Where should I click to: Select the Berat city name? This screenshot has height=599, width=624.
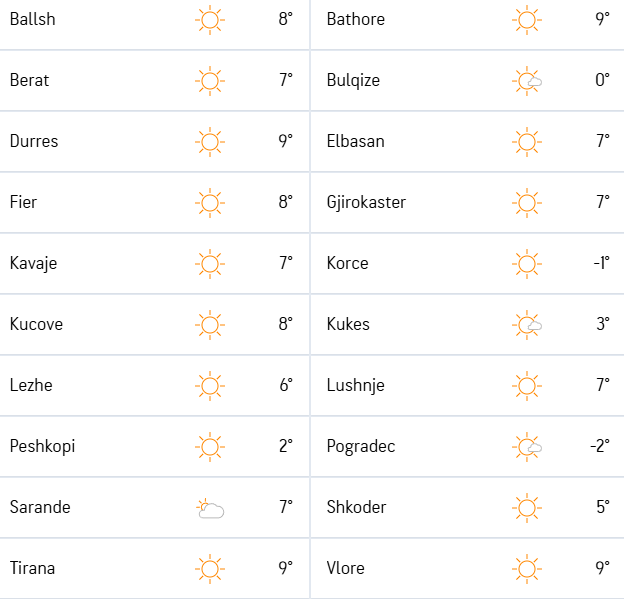29,80
